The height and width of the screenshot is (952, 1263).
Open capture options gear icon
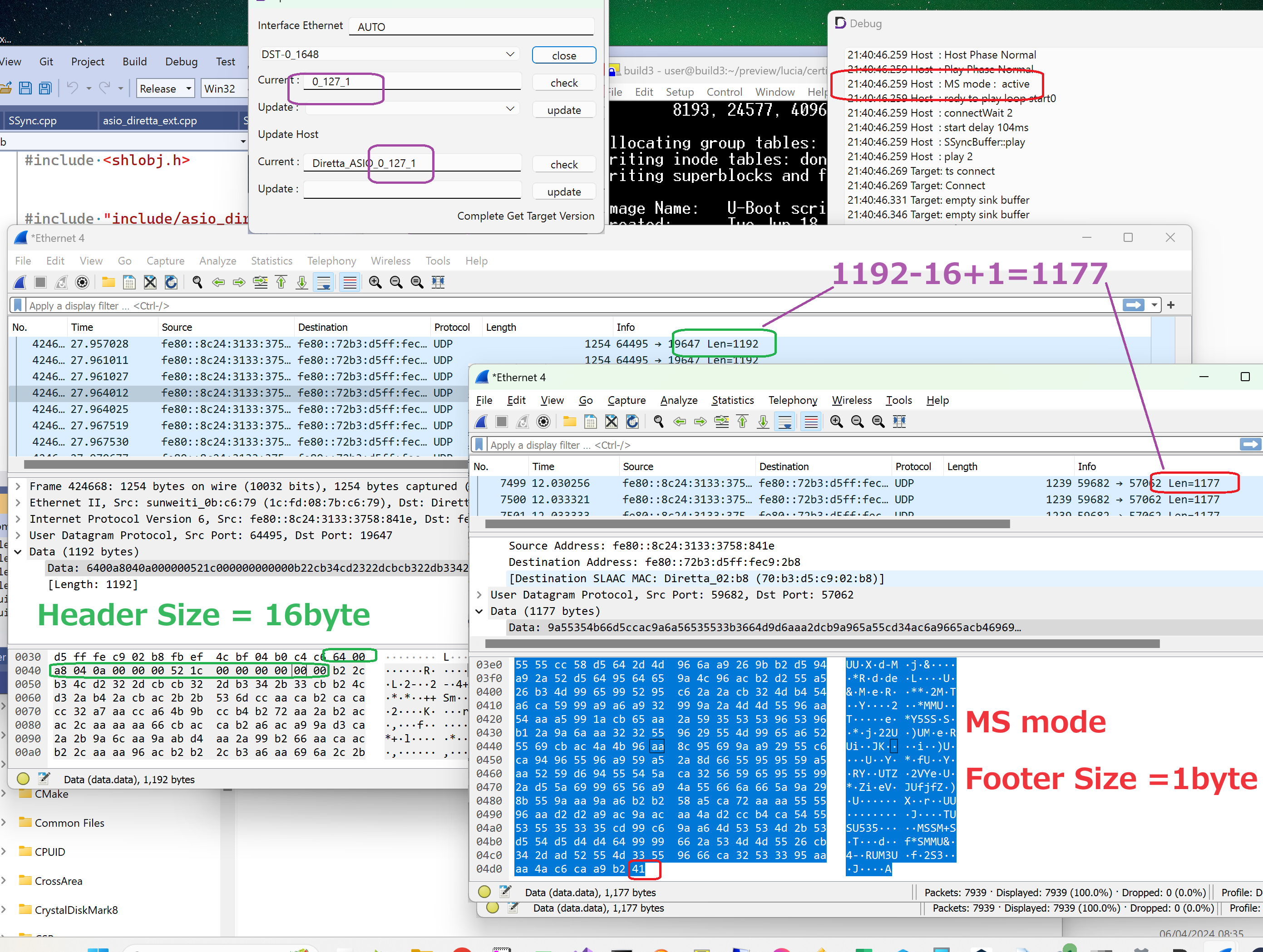click(x=543, y=422)
